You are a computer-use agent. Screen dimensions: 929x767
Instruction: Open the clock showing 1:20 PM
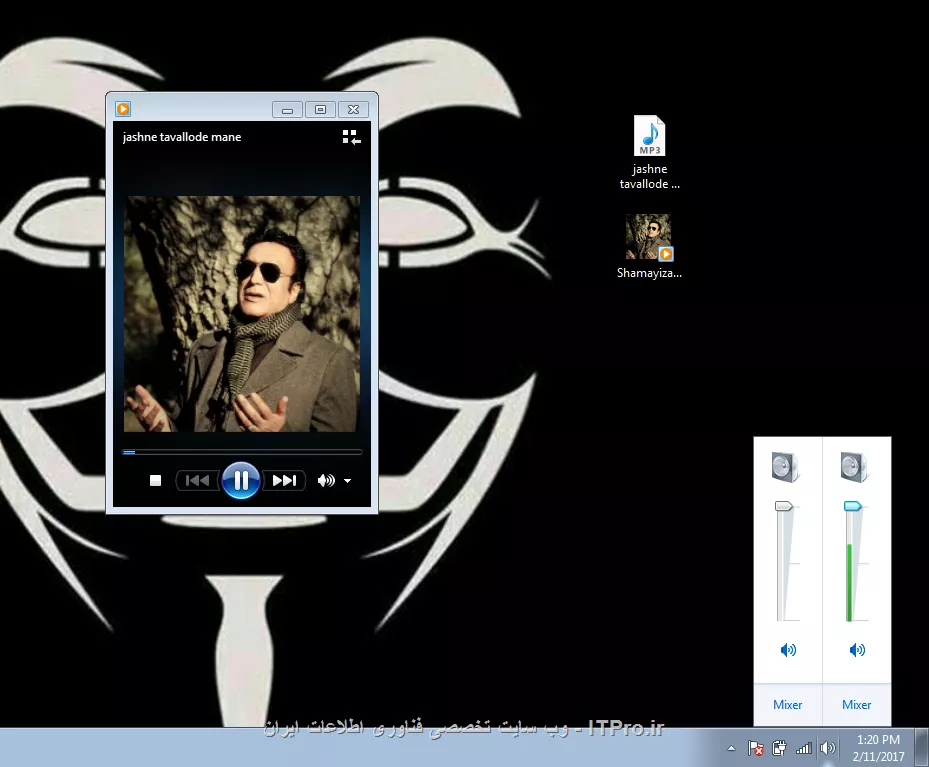coord(879,748)
